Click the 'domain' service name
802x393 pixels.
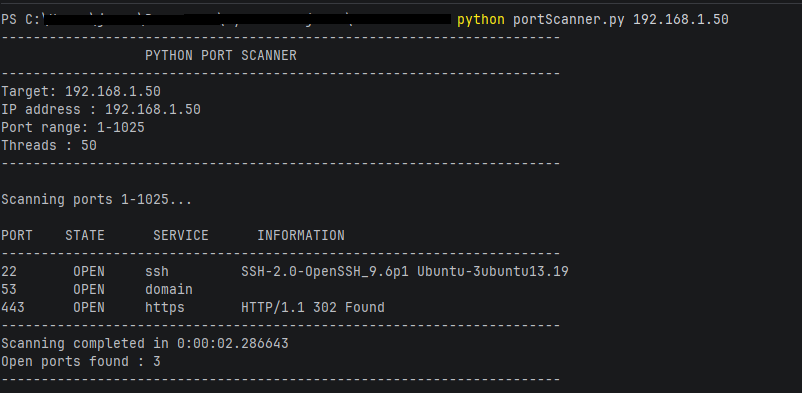pos(169,290)
